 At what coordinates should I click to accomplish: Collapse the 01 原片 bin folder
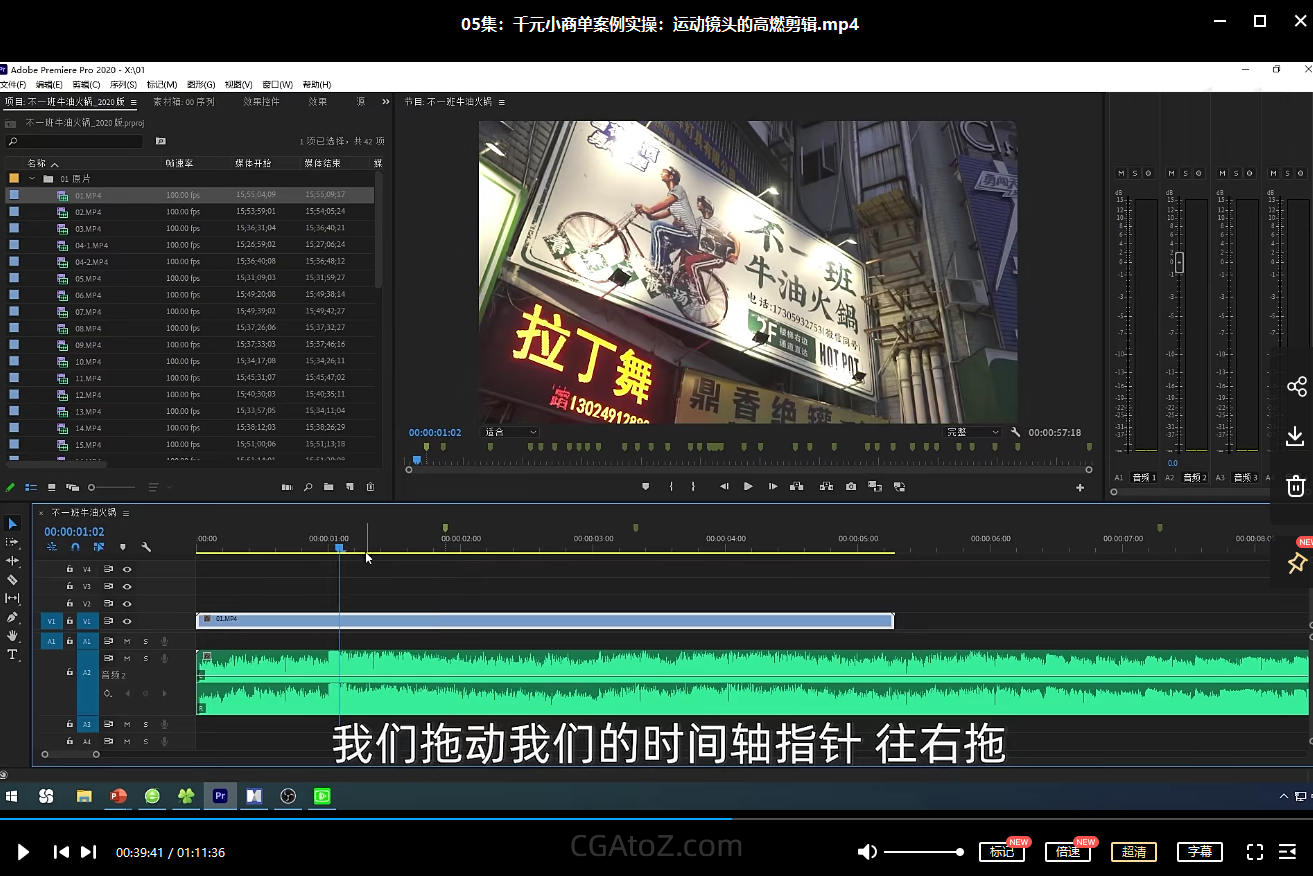(x=32, y=179)
